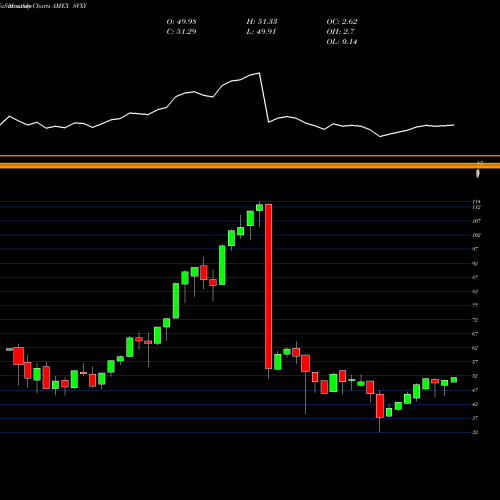Click the low price value L: 49.91
The height and width of the screenshot is (500, 500).
pos(262,32)
